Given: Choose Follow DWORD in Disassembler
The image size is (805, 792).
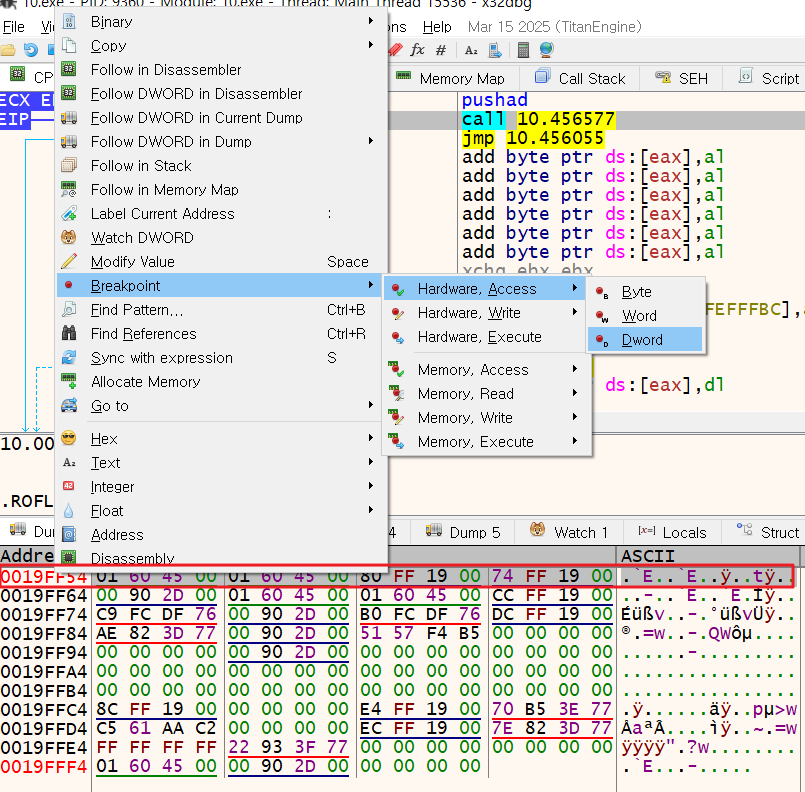Looking at the screenshot, I should coord(221,94).
